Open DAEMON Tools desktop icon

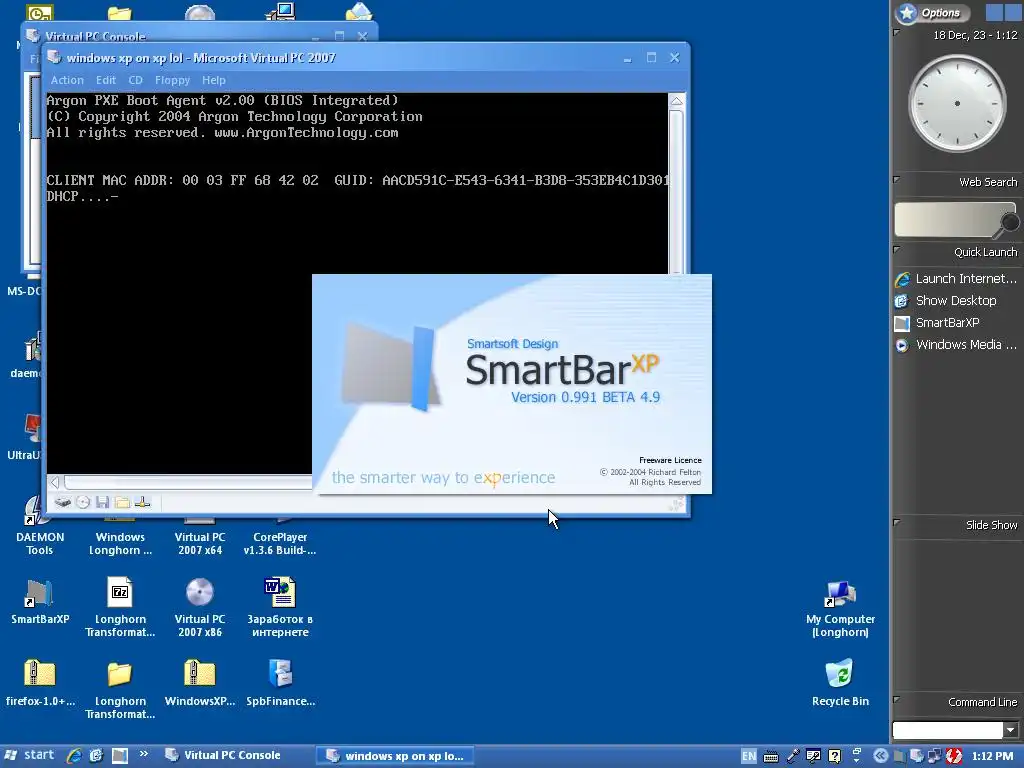click(x=39, y=526)
